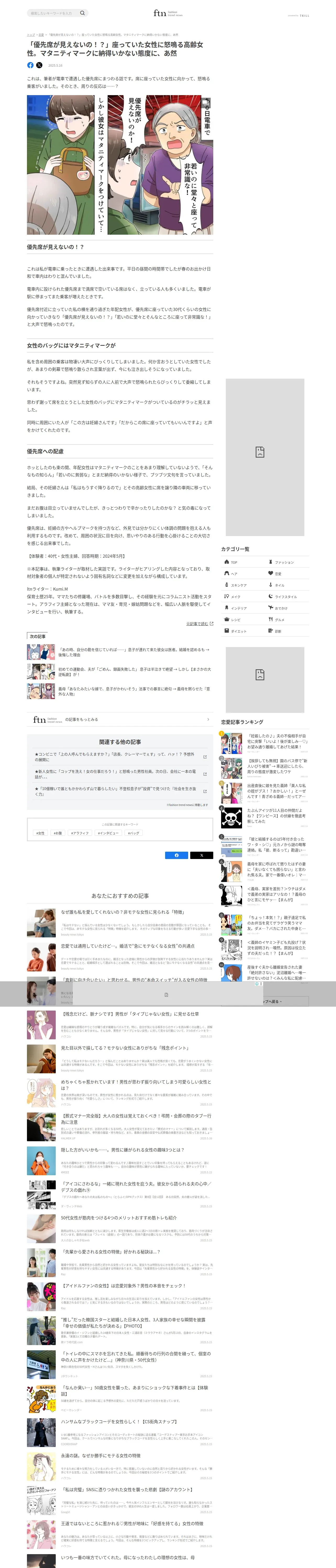
Task: Open recommended article 恋愛では通用していたけど
Action: coord(120,957)
